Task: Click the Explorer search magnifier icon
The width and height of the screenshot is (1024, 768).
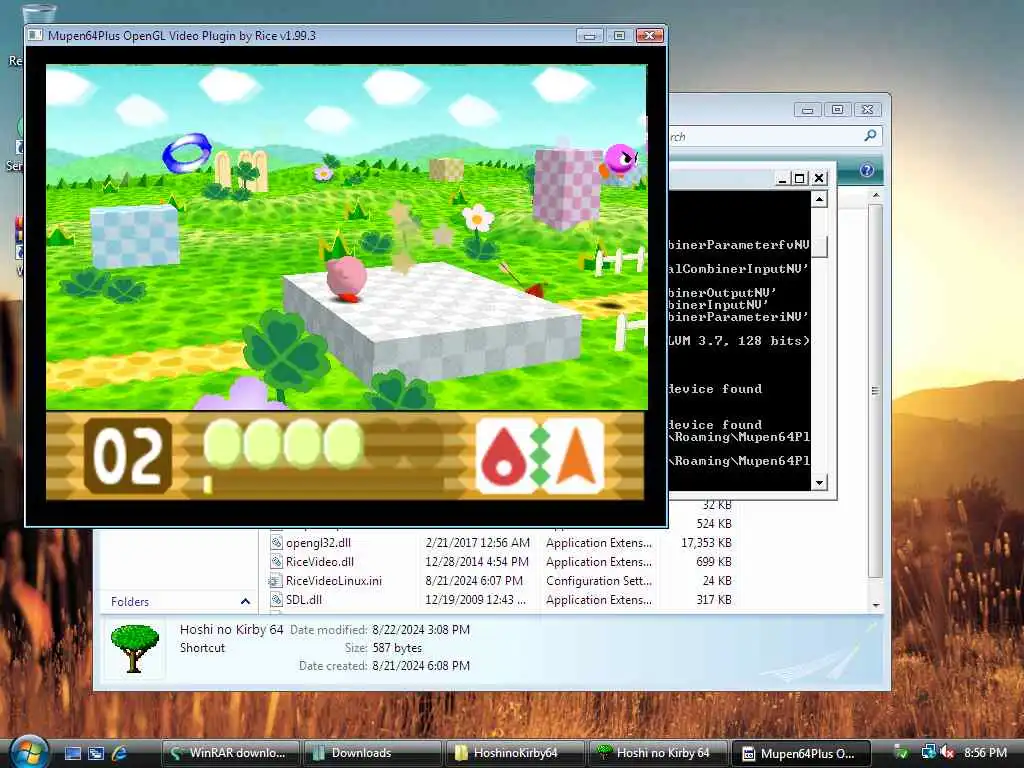Action: [x=870, y=136]
